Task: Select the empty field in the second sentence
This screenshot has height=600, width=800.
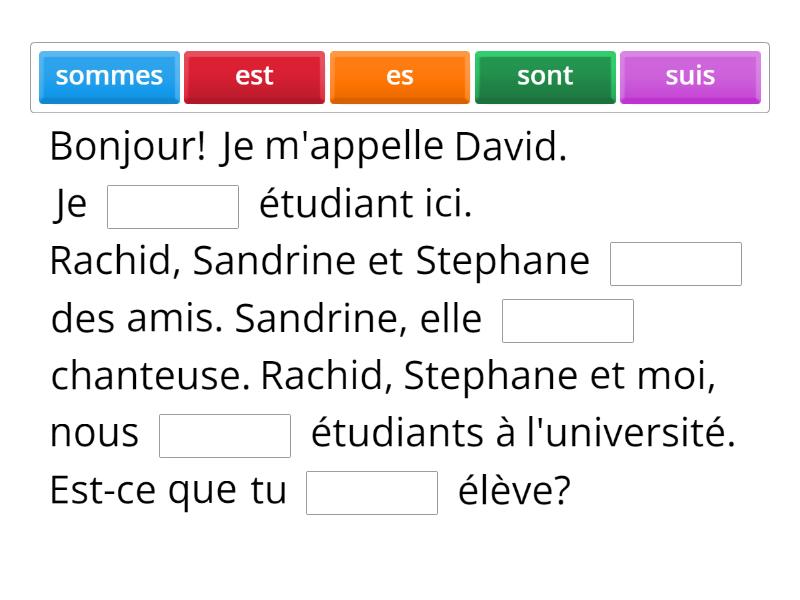Action: click(173, 205)
